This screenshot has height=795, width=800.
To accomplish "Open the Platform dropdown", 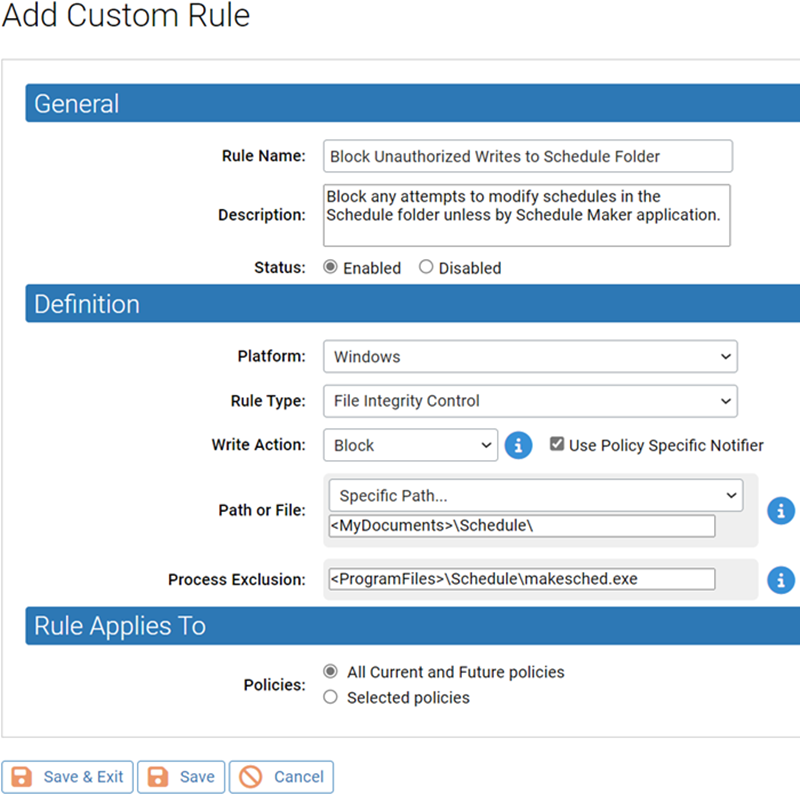I will [x=530, y=357].
